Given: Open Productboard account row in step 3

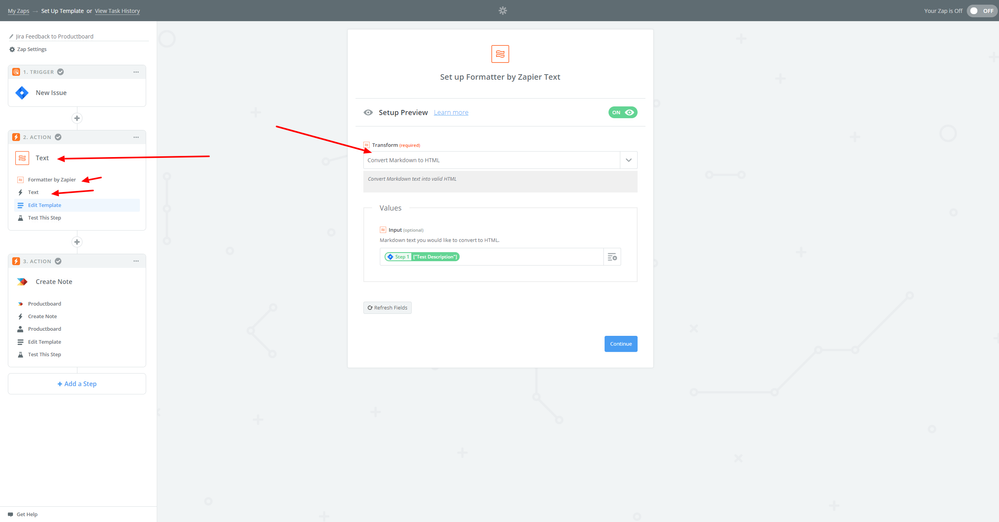Looking at the screenshot, I should 45,329.
